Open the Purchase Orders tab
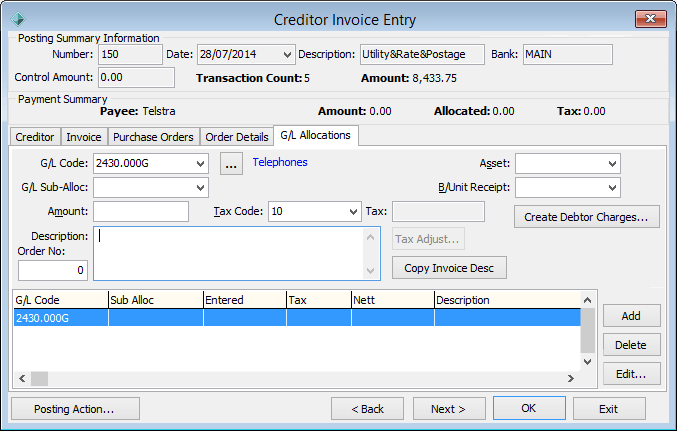The width and height of the screenshot is (677, 431). pyautogui.click(x=153, y=137)
